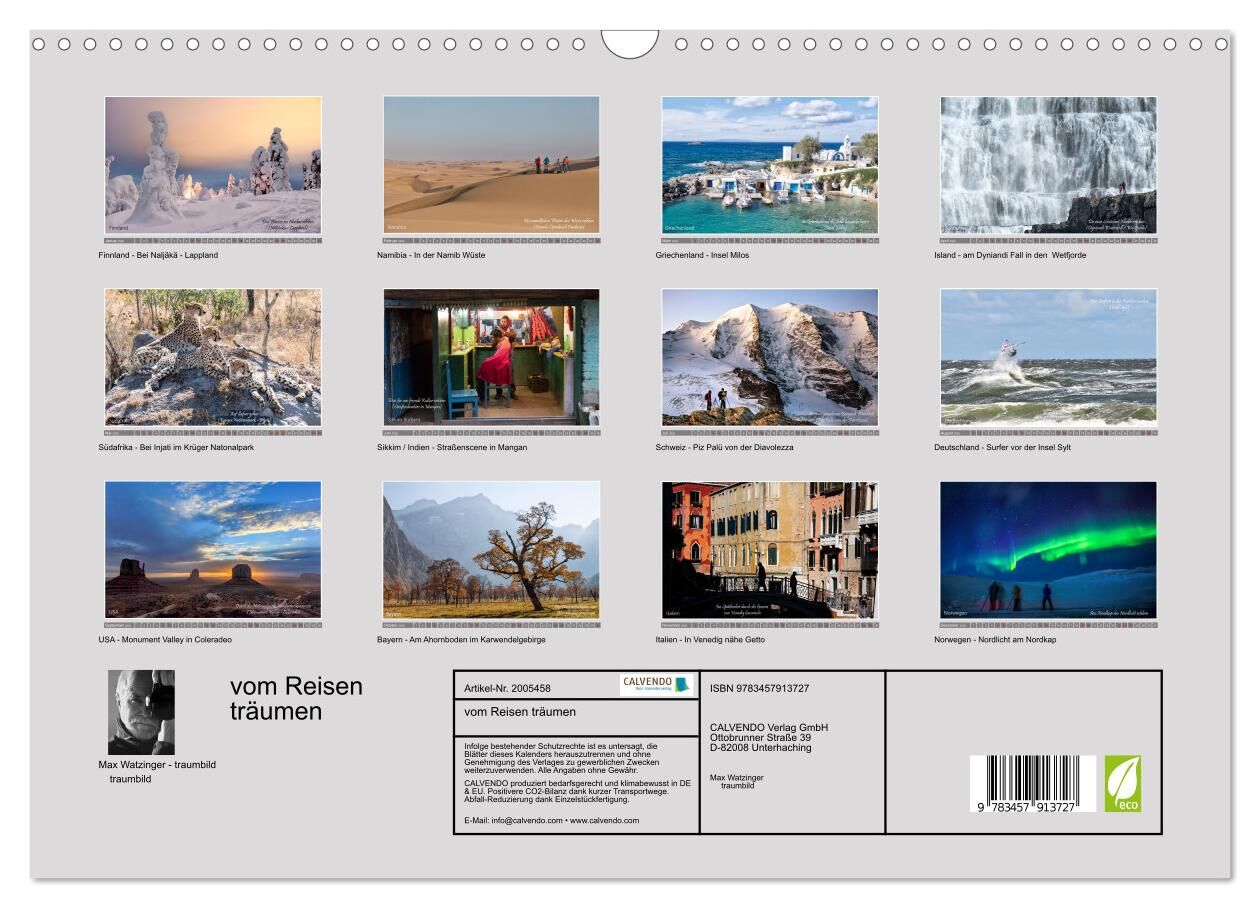Select the Sylt surfer photo
Viewport: 1260px width, 908px height.
(1048, 358)
